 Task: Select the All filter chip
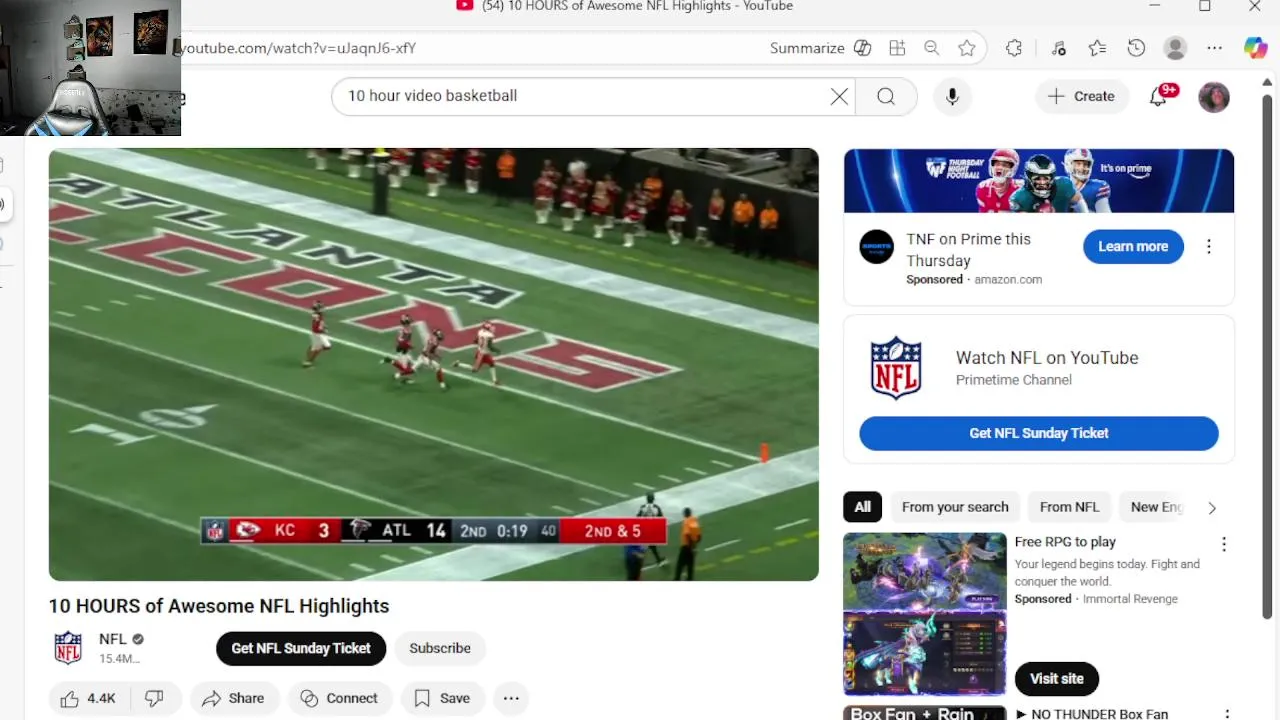[863, 507]
